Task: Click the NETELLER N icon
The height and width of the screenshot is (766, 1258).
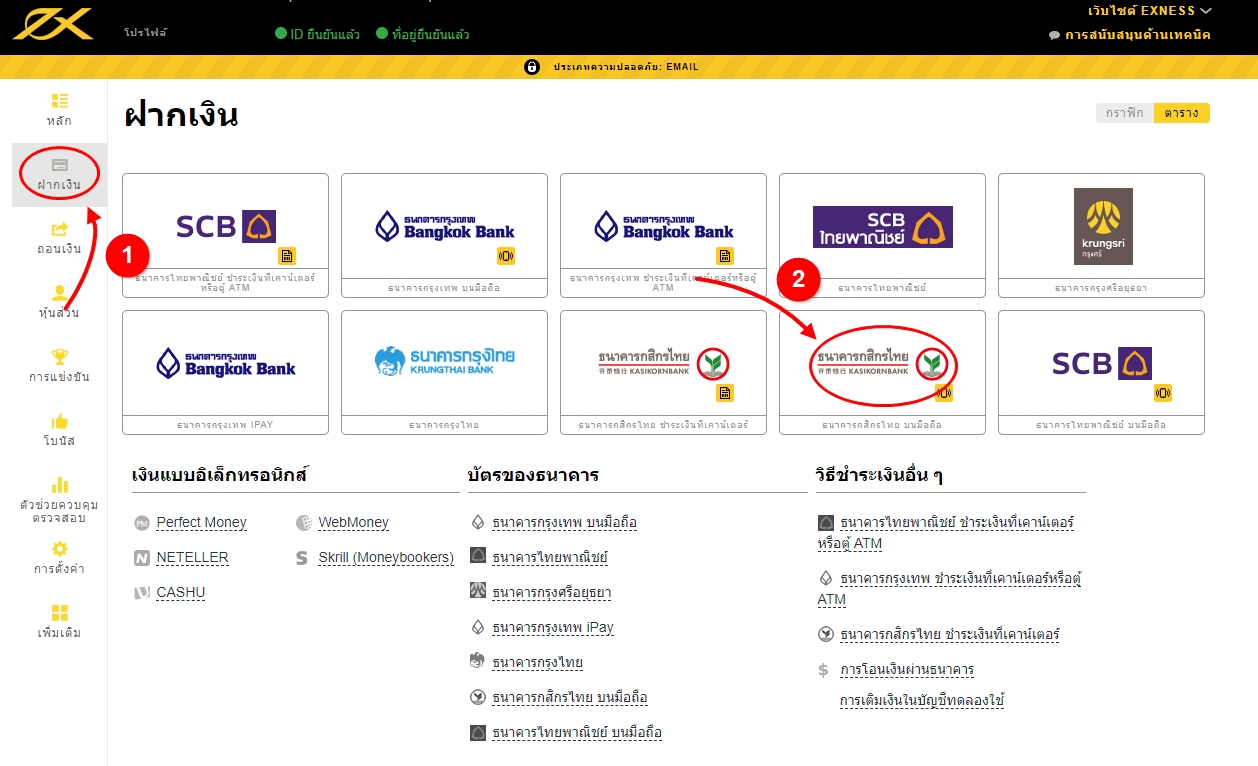Action: [141, 558]
